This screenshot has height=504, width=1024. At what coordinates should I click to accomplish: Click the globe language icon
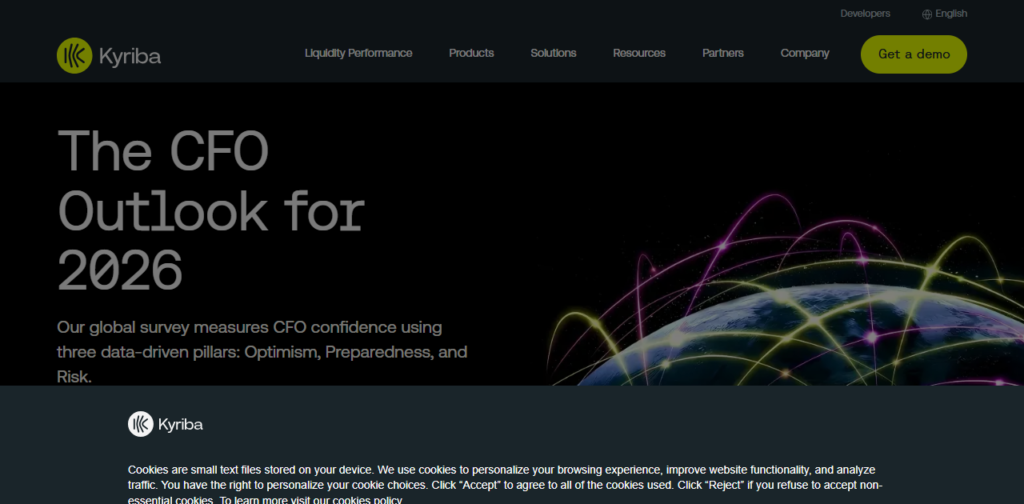click(927, 14)
